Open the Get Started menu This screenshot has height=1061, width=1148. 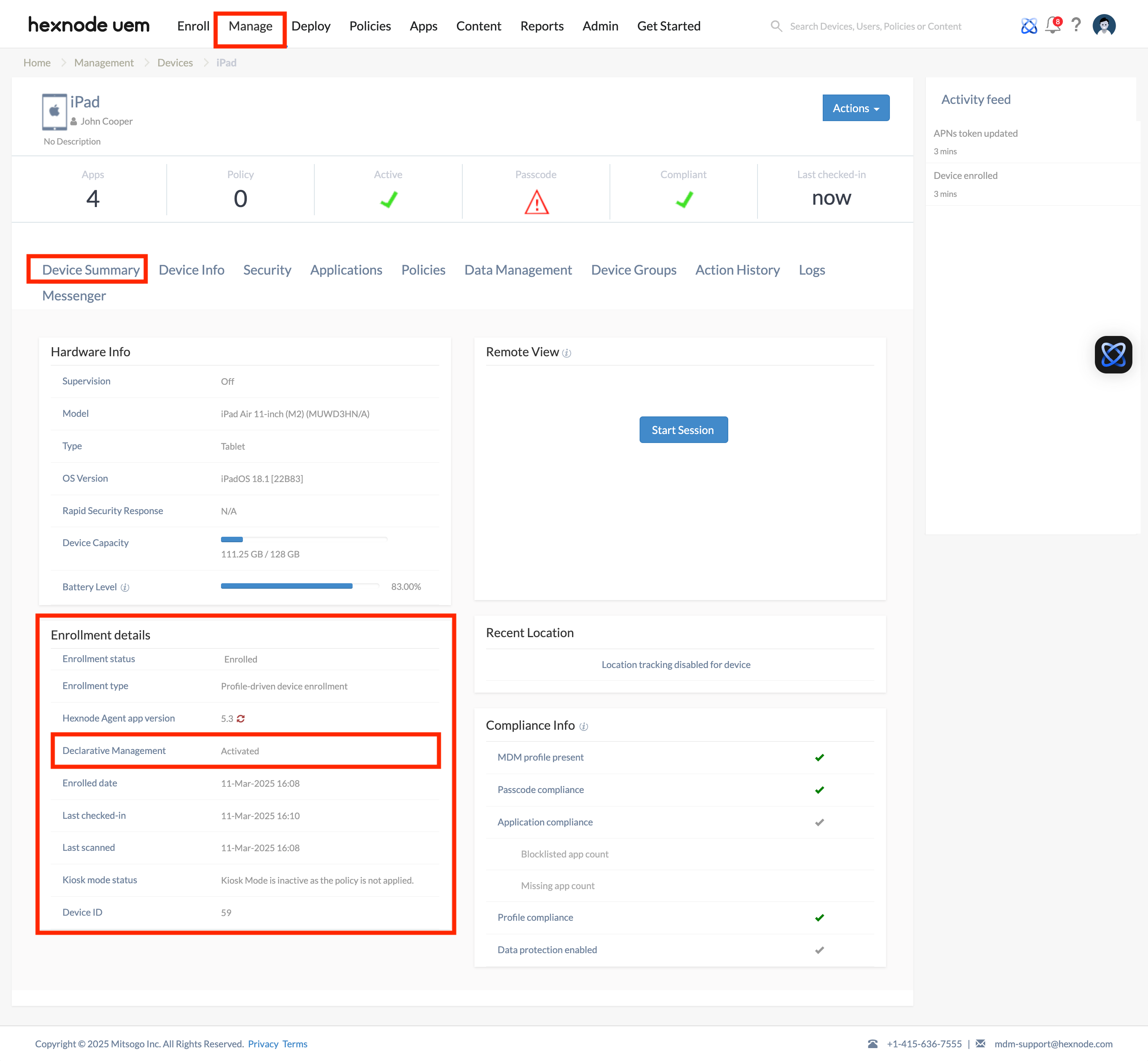tap(668, 26)
